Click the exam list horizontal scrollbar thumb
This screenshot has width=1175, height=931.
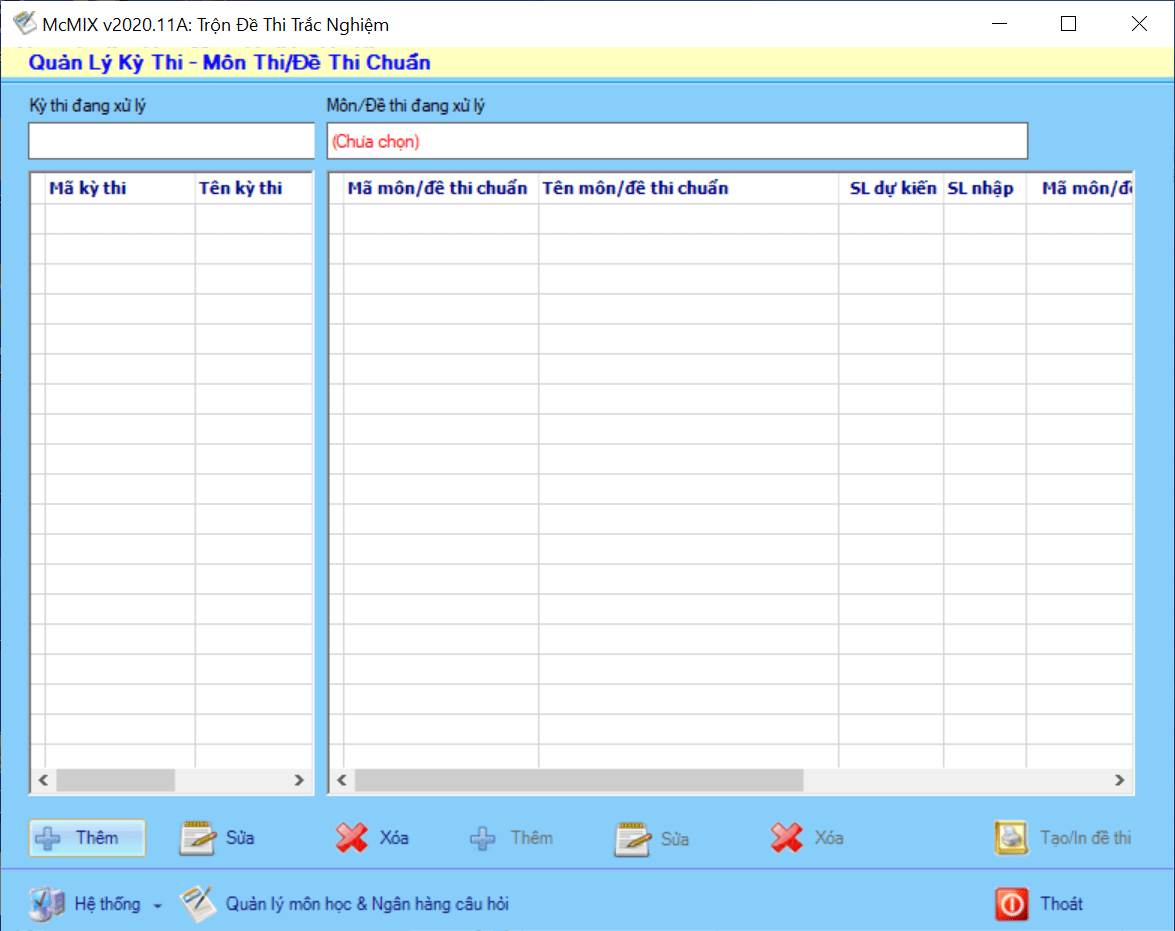point(115,780)
